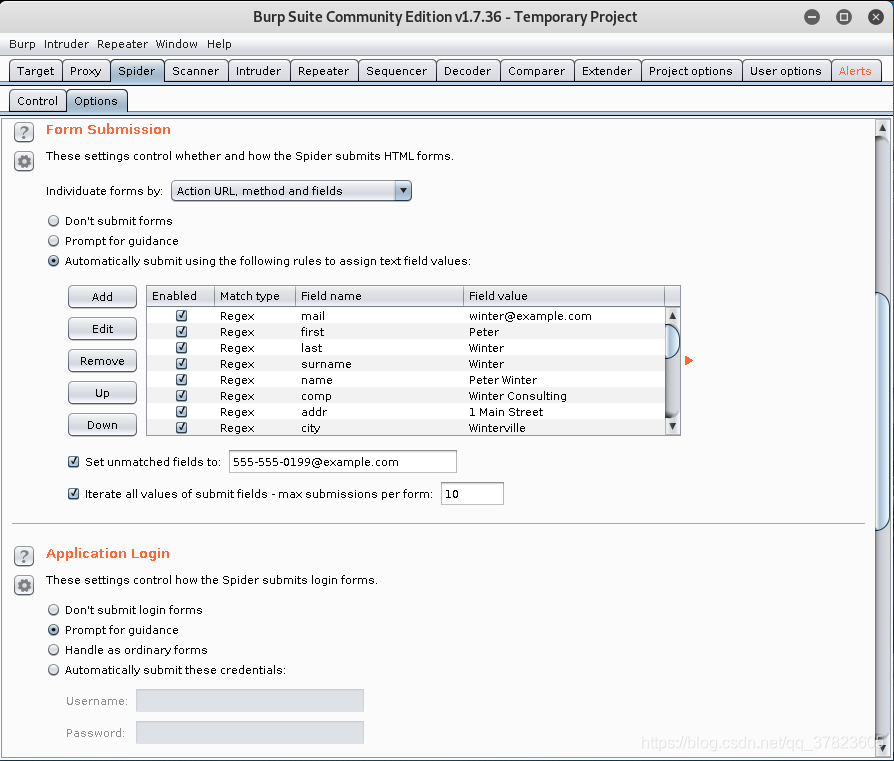Select Handle as ordinary forms radio
This screenshot has width=894, height=761.
pos(54,650)
